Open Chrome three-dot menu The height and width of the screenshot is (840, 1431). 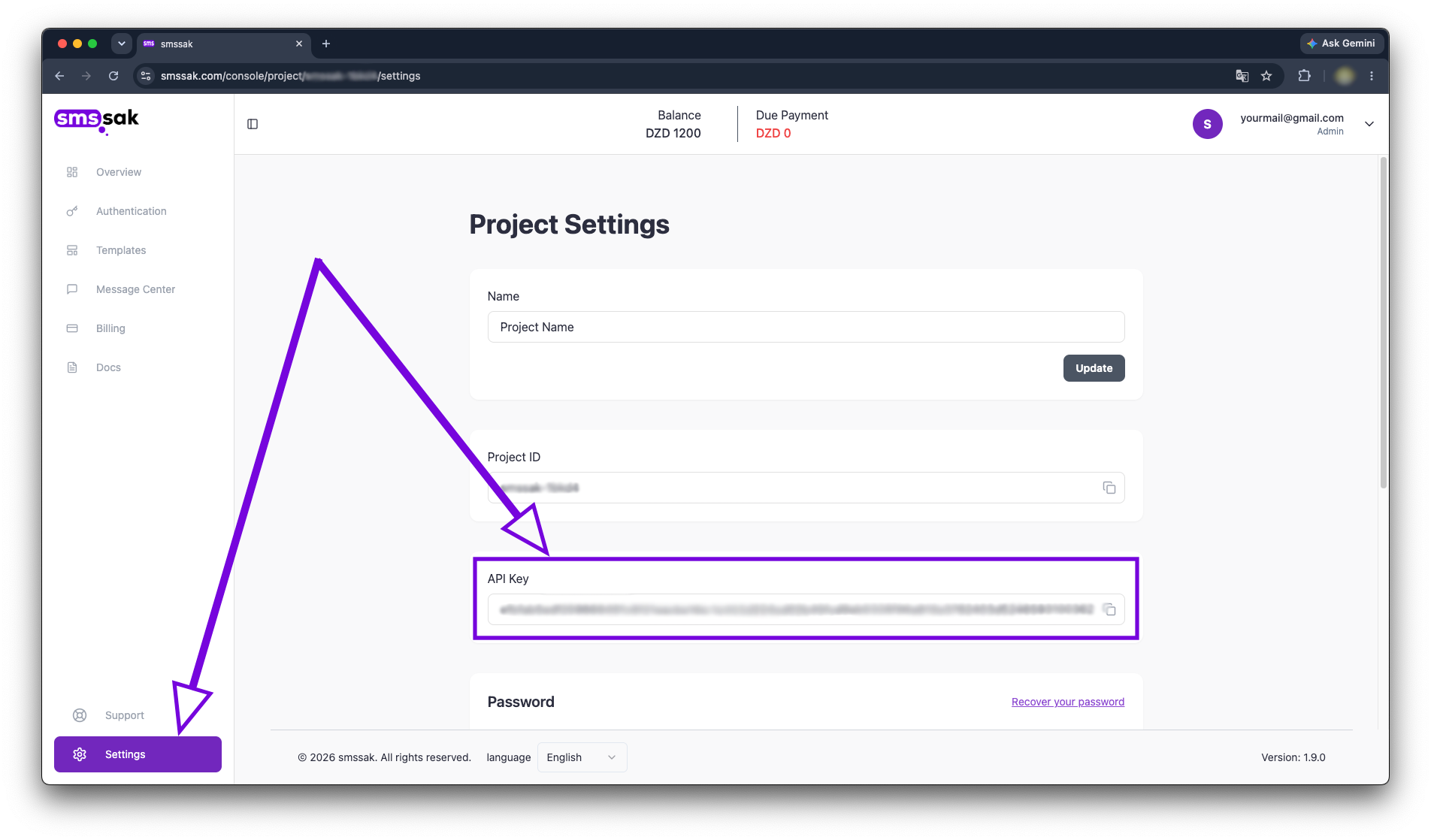(1372, 76)
